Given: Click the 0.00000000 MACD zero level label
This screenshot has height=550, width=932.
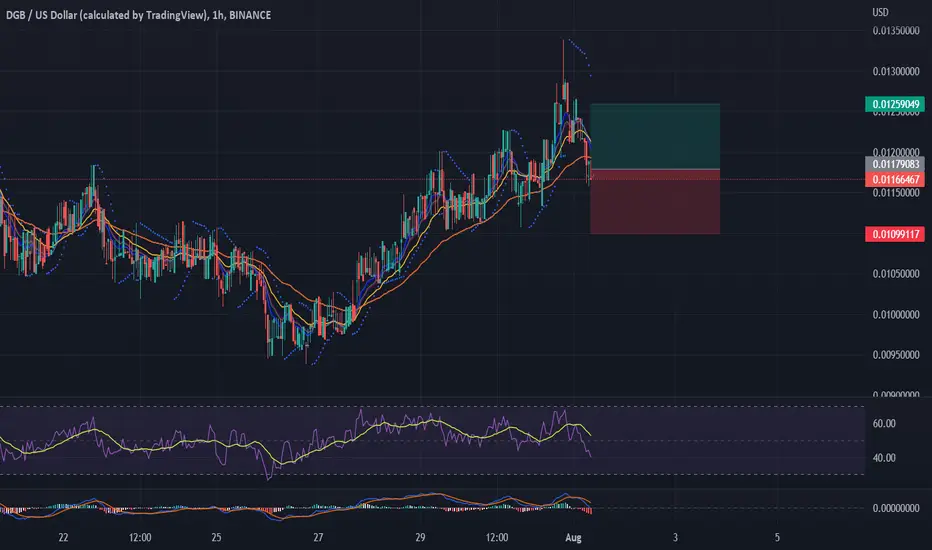Looking at the screenshot, I should pyautogui.click(x=896, y=508).
